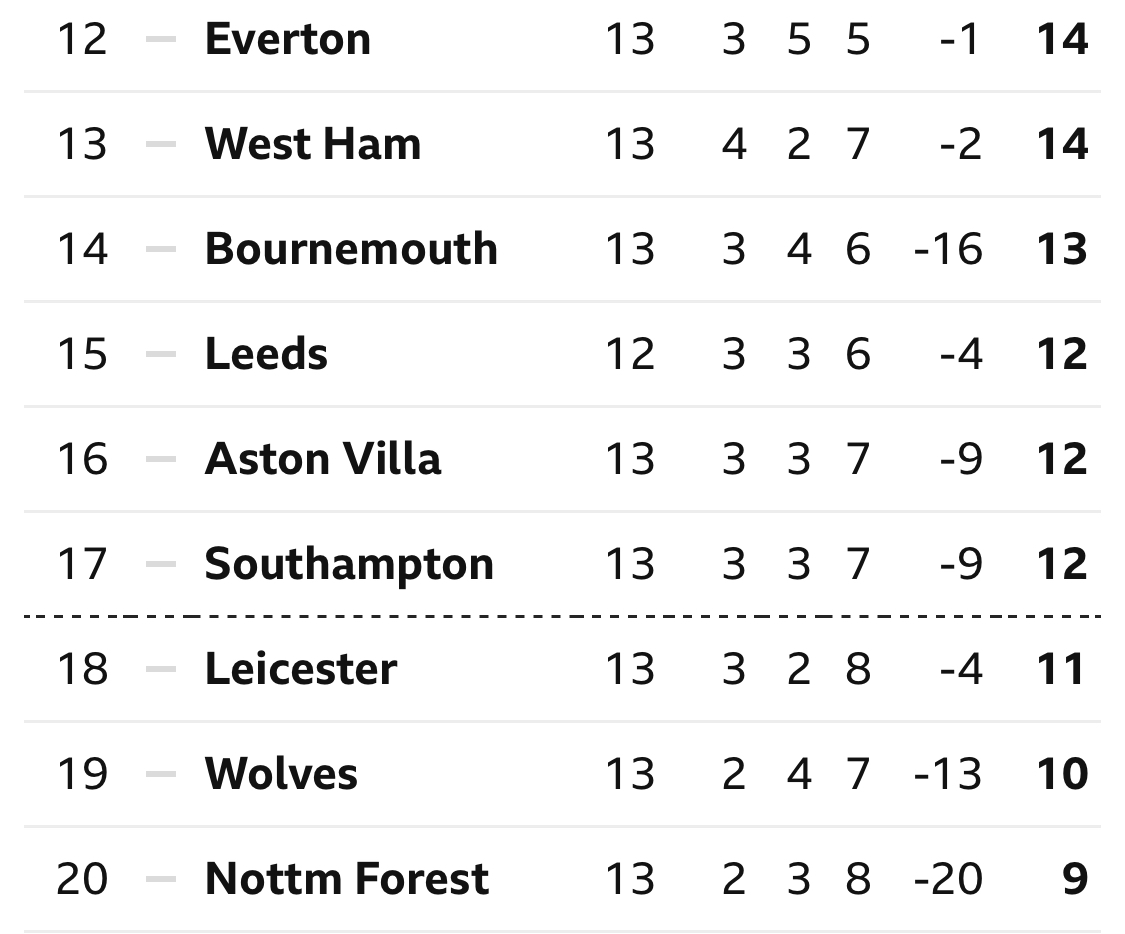Open the West Ham team link

313,143
